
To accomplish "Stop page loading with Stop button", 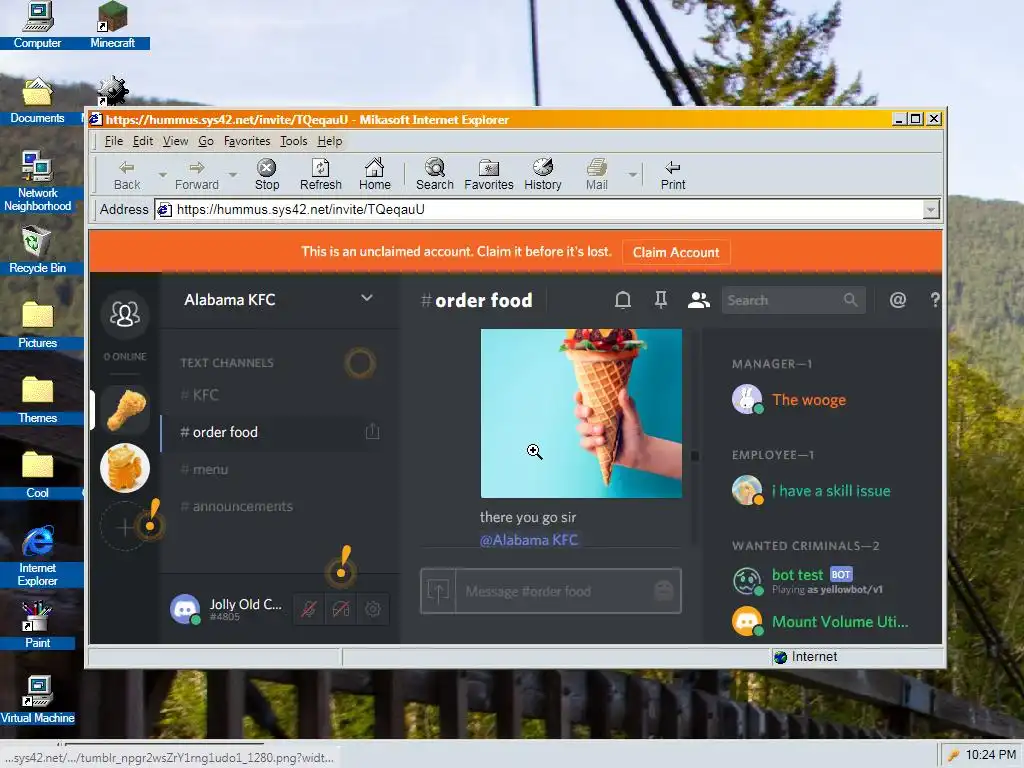I will pos(266,175).
